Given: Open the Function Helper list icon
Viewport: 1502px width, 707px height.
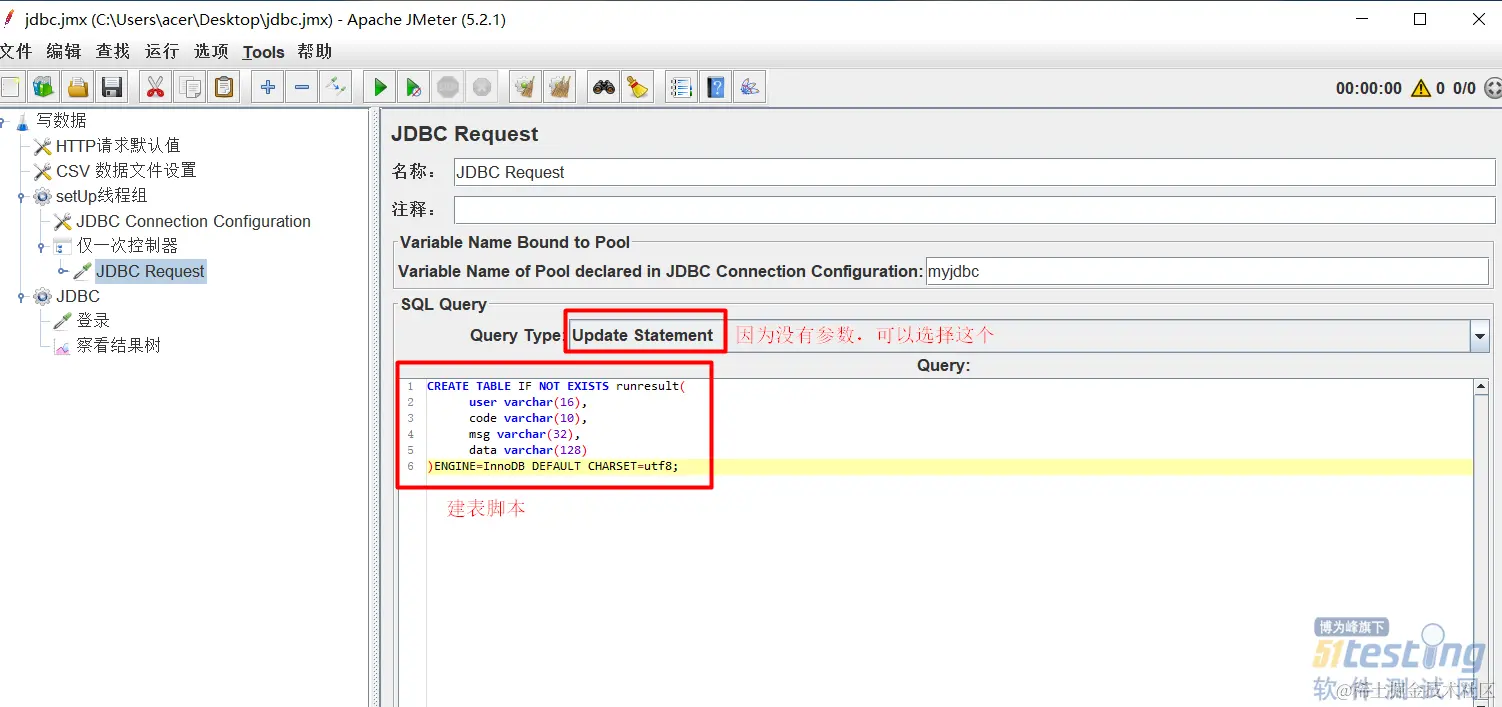Looking at the screenshot, I should [x=681, y=87].
